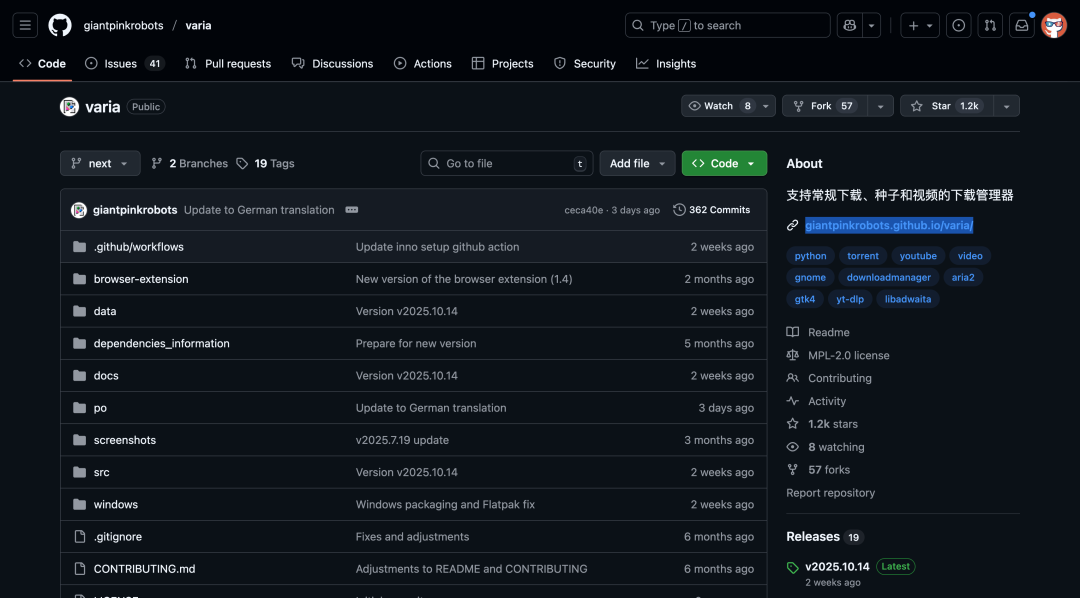Click the Contributing people icon
This screenshot has height=598, width=1080.
(793, 378)
